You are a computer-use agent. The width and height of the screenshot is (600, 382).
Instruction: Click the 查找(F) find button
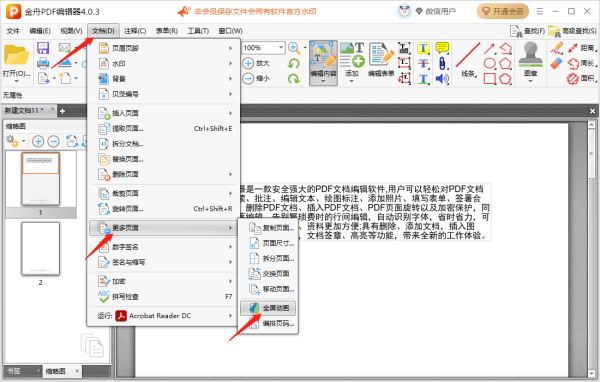pyautogui.click(x=528, y=31)
